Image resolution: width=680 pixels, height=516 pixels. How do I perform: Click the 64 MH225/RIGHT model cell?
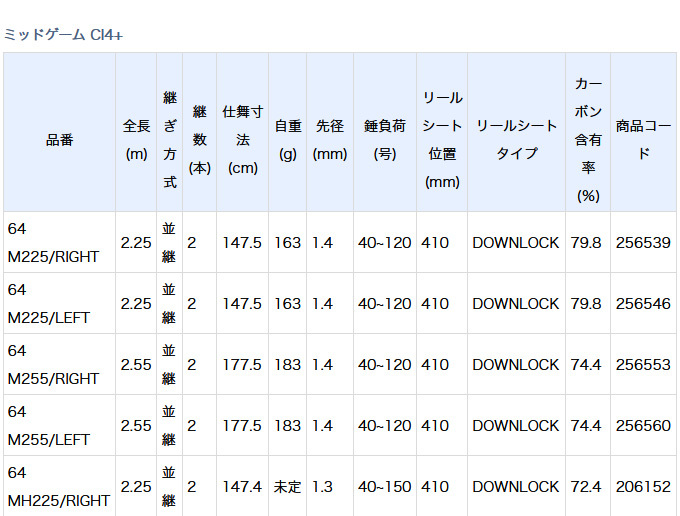[58, 487]
